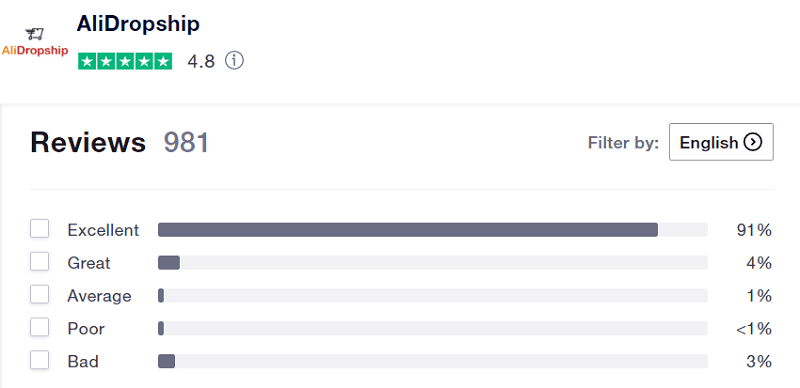Click the Bad 3% rating bar
The width and height of the screenshot is (800, 388).
(x=433, y=361)
